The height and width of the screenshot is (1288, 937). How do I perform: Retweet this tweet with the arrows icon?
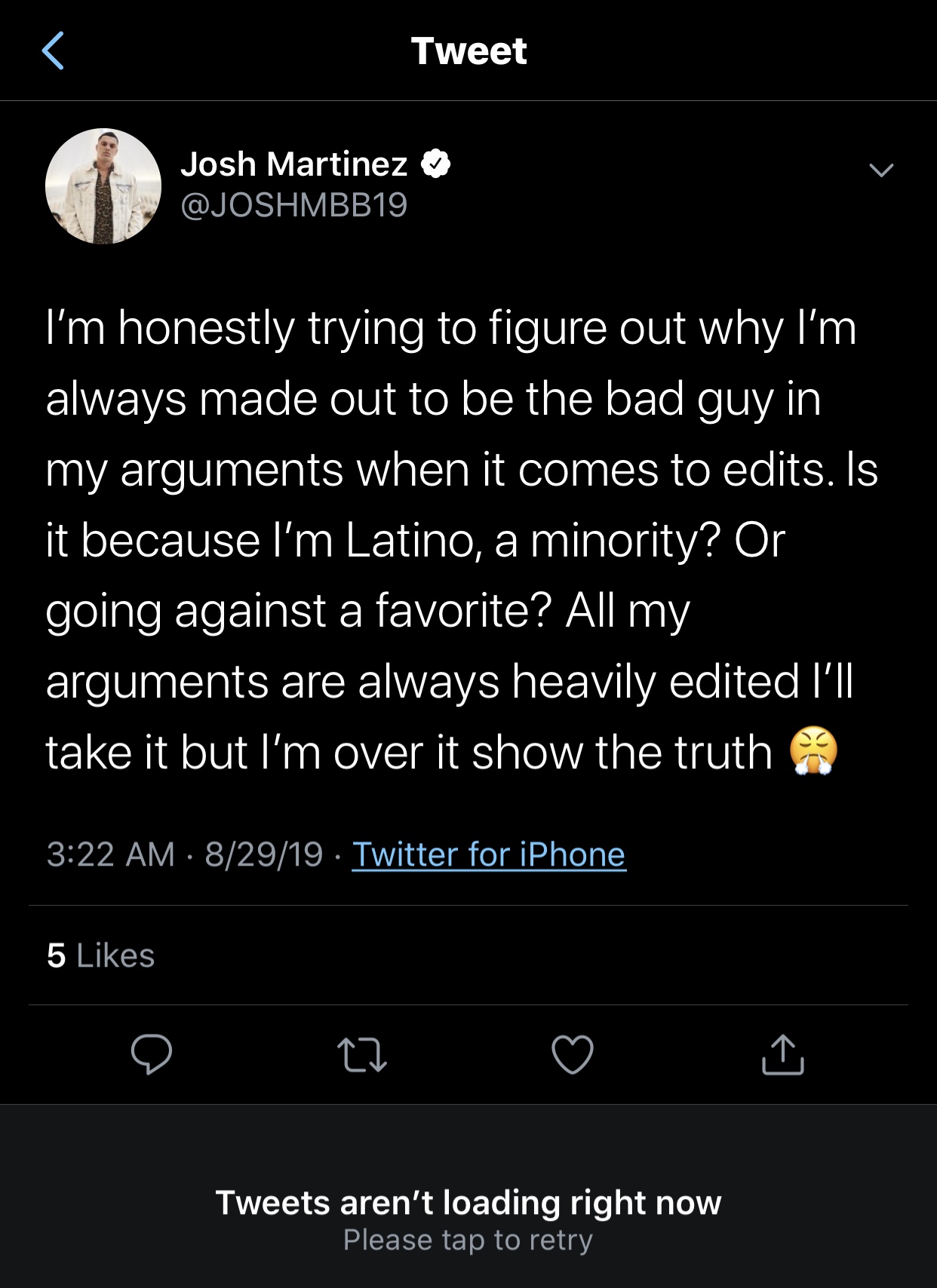click(362, 1054)
